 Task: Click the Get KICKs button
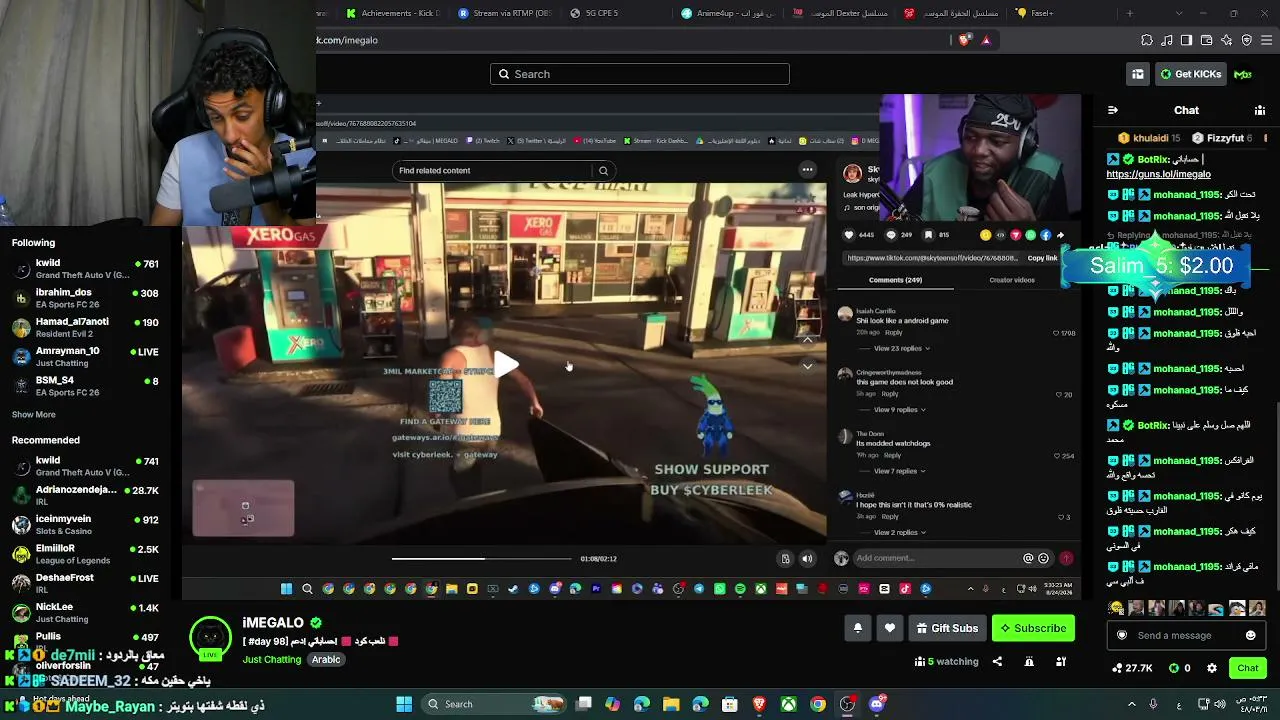pos(1190,74)
